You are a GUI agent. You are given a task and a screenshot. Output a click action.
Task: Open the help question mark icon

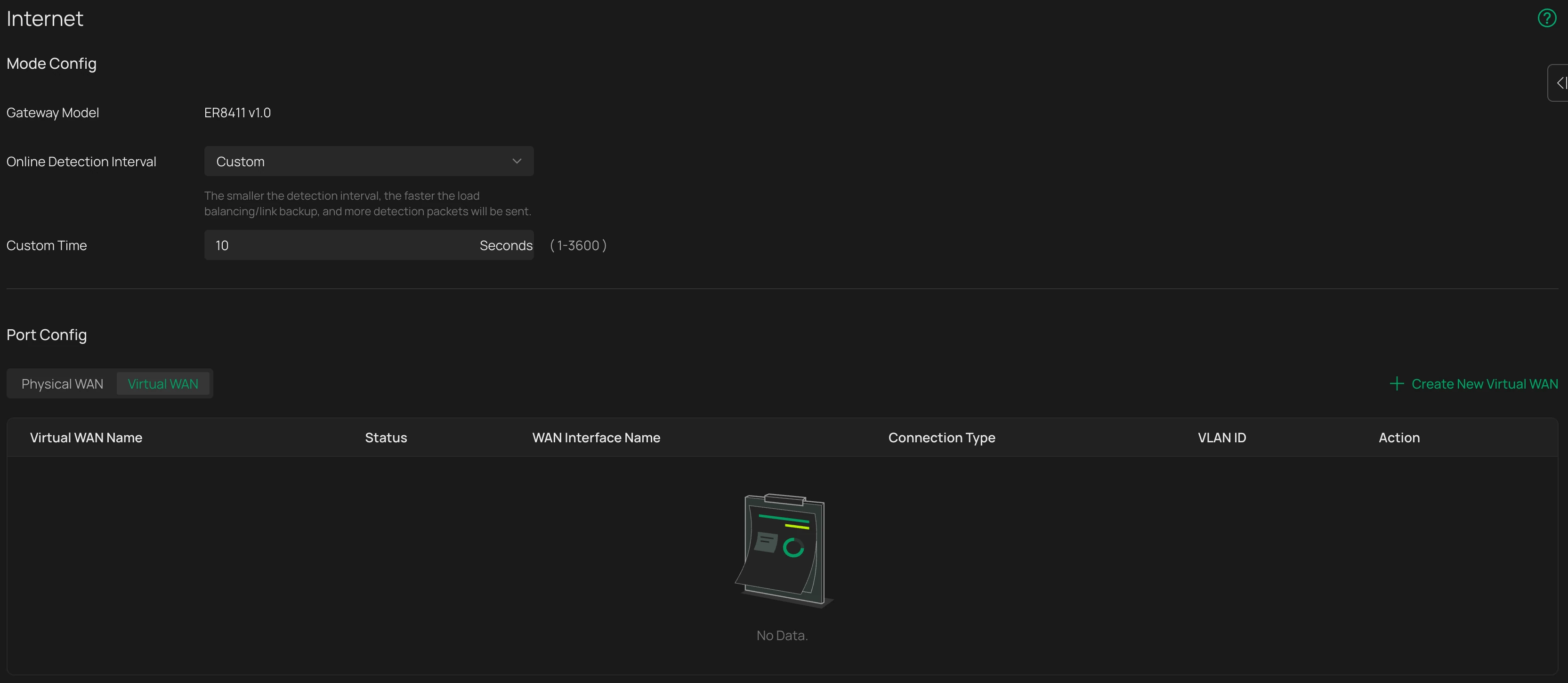(1547, 18)
